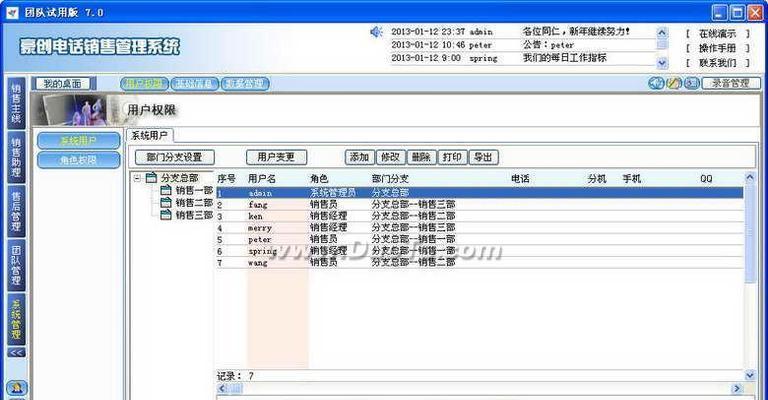Select the fang user row
The width and height of the screenshot is (768, 400).
pos(480,205)
